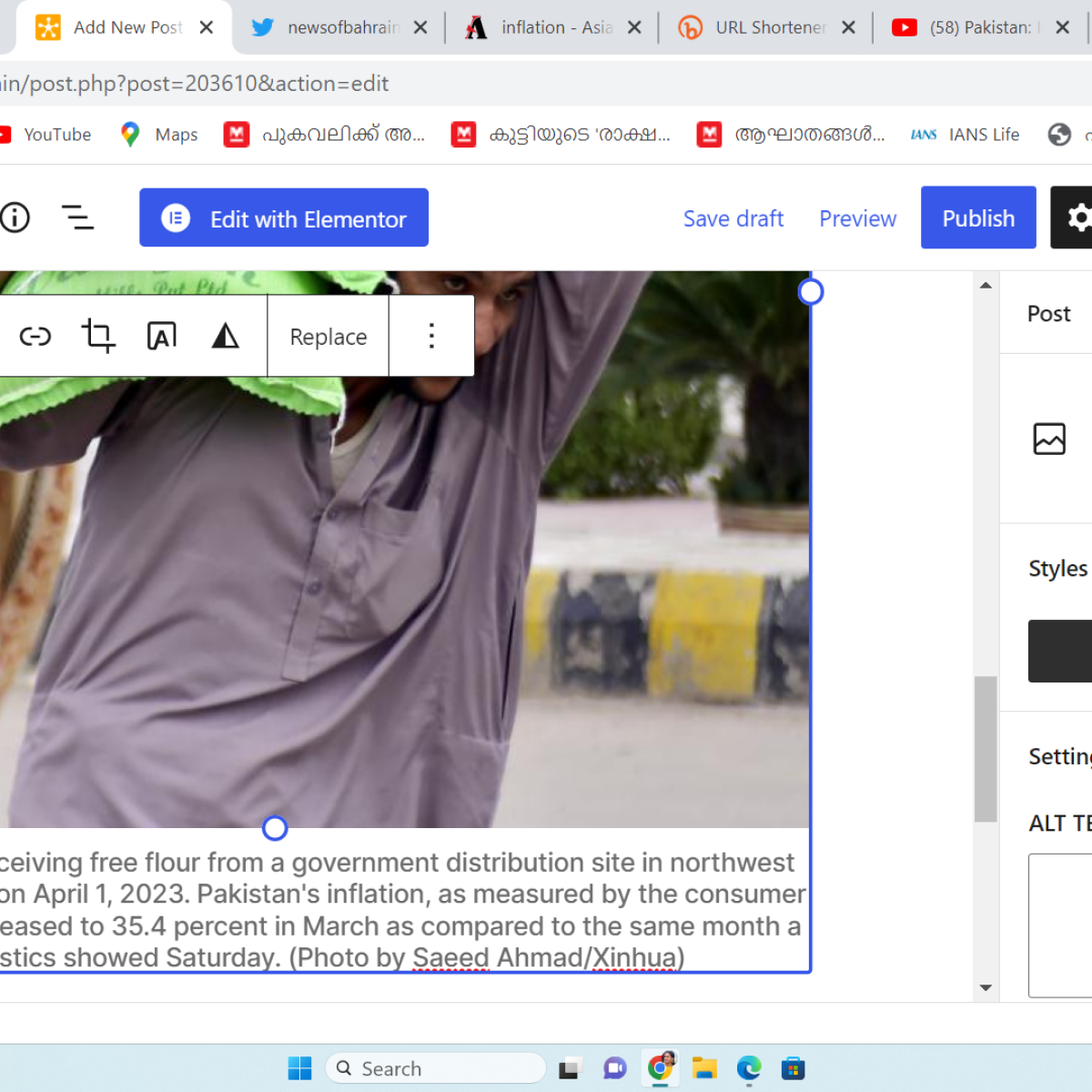Screen dimensions: 1092x1092
Task: Click the editor vertical scrollbar thumb
Action: (986, 749)
